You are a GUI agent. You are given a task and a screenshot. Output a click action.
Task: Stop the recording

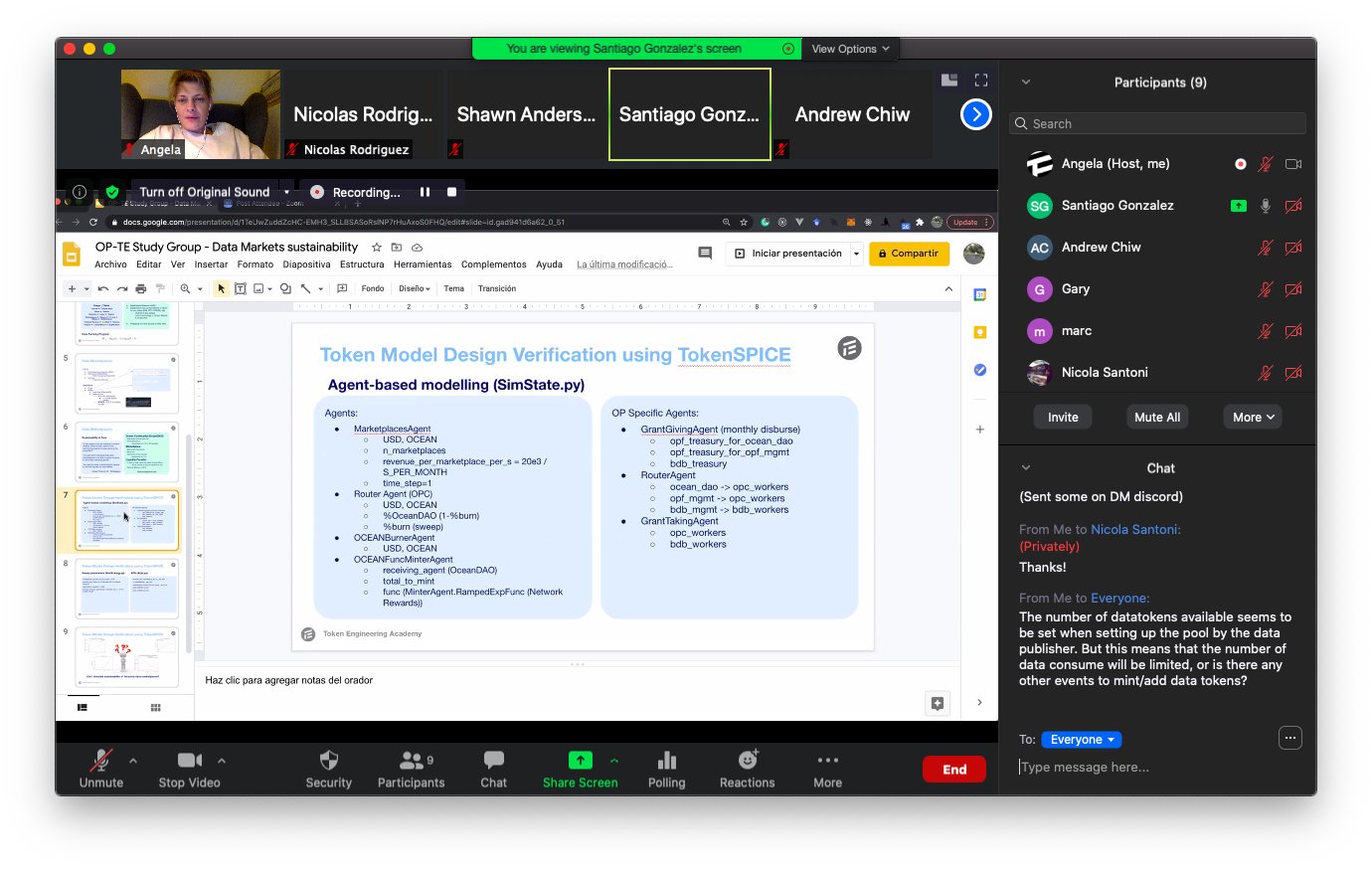pyautogui.click(x=451, y=192)
